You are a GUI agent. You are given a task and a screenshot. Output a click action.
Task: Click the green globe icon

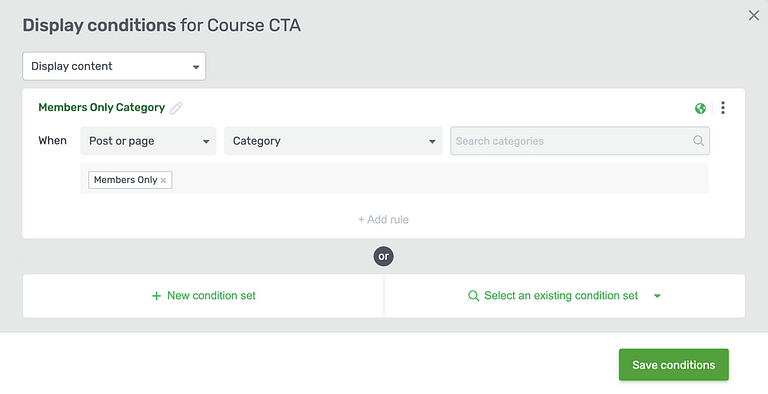click(x=700, y=108)
